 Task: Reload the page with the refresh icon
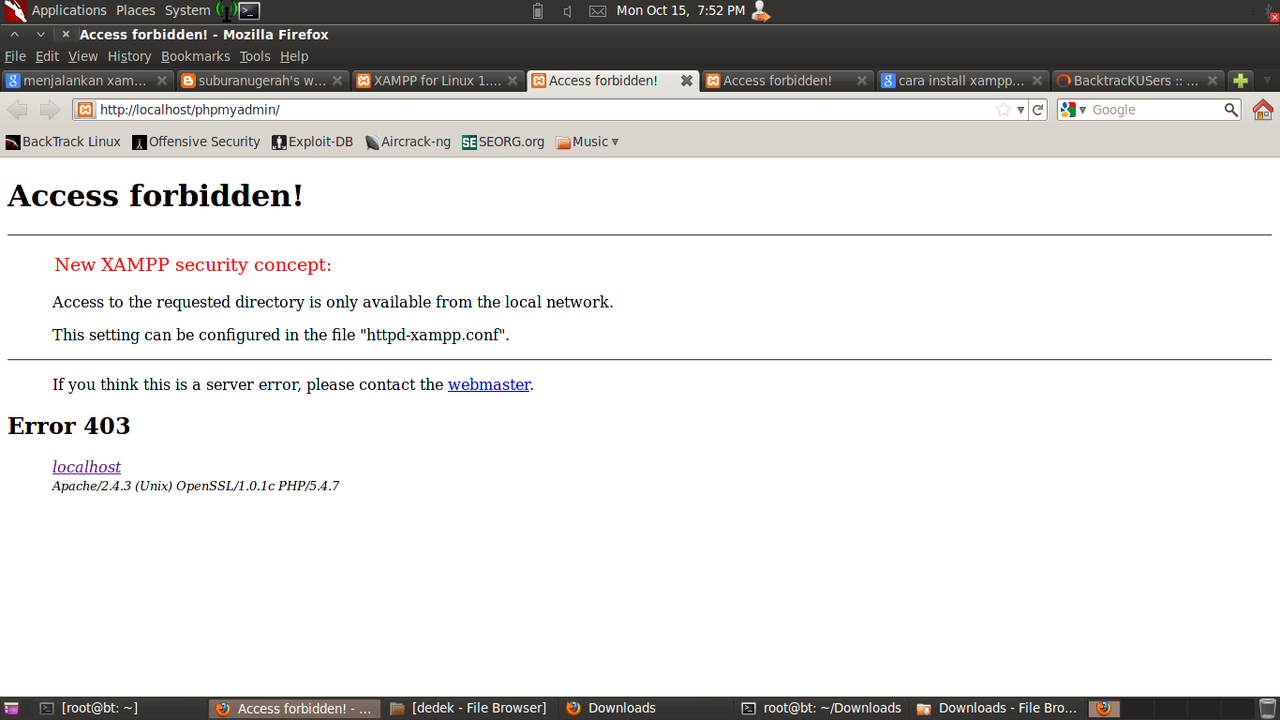click(1038, 110)
